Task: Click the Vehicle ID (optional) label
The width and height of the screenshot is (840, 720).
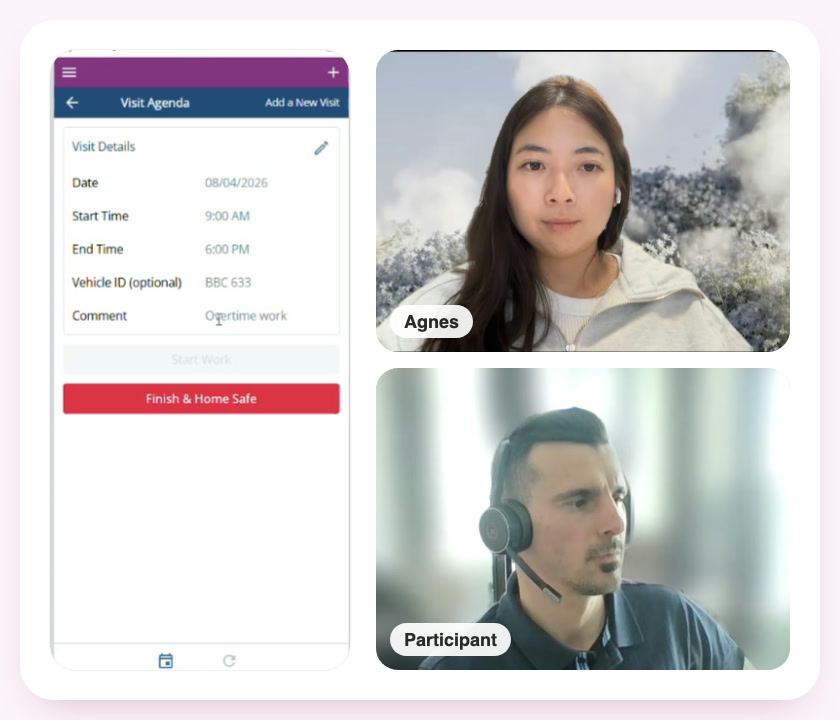Action: coord(127,282)
